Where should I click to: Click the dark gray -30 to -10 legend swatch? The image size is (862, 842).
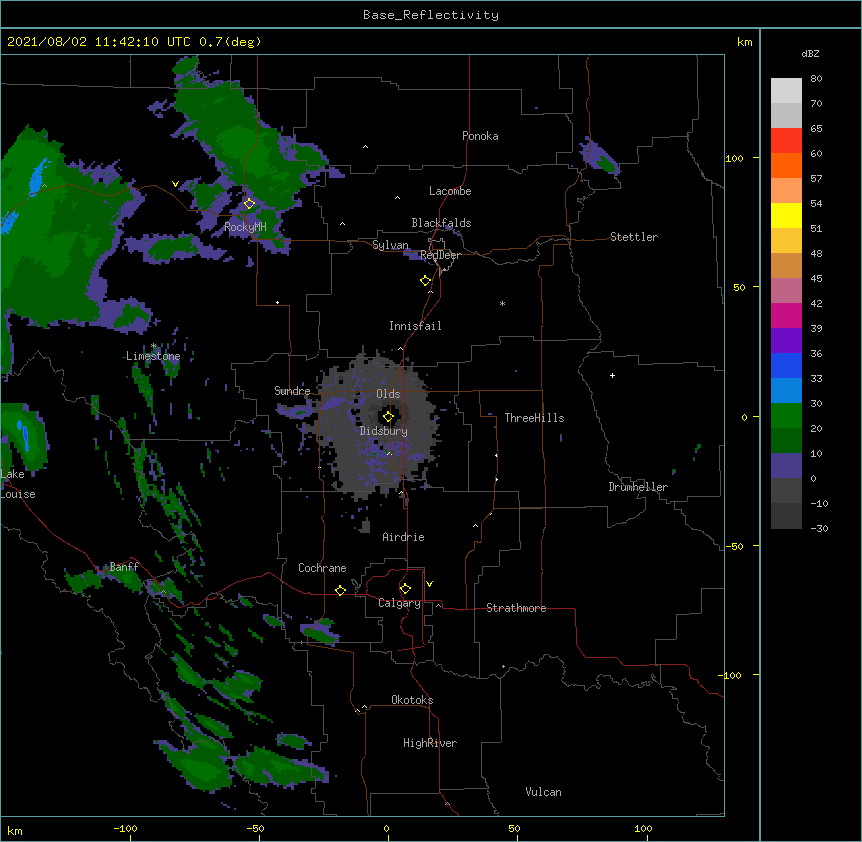click(x=786, y=516)
